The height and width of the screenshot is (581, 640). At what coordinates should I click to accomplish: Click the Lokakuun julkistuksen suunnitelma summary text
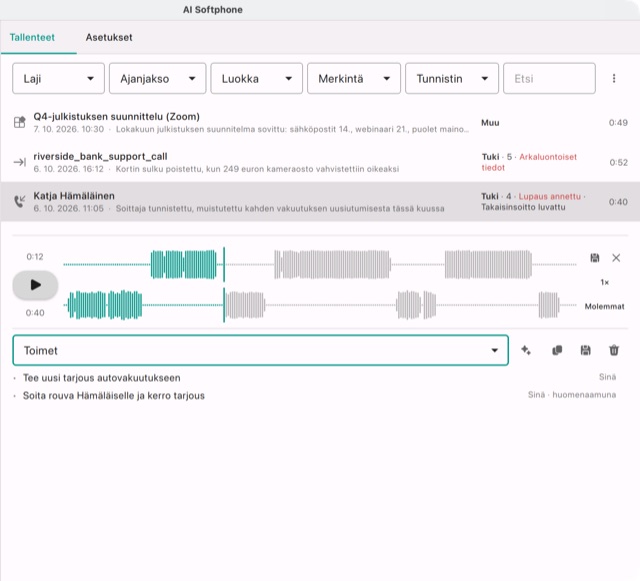[x=292, y=129]
